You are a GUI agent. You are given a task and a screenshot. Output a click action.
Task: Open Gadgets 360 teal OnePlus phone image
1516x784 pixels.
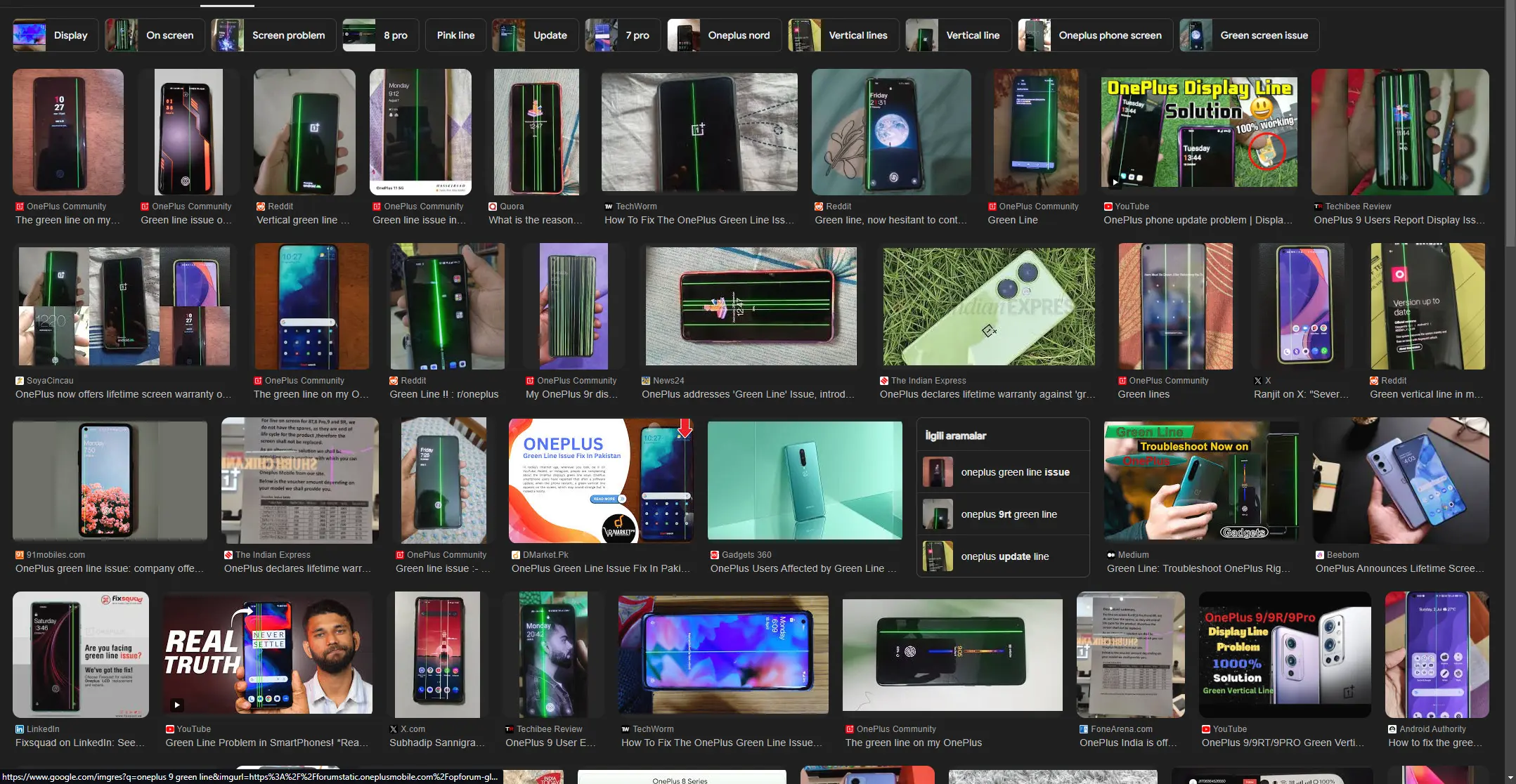[805, 481]
